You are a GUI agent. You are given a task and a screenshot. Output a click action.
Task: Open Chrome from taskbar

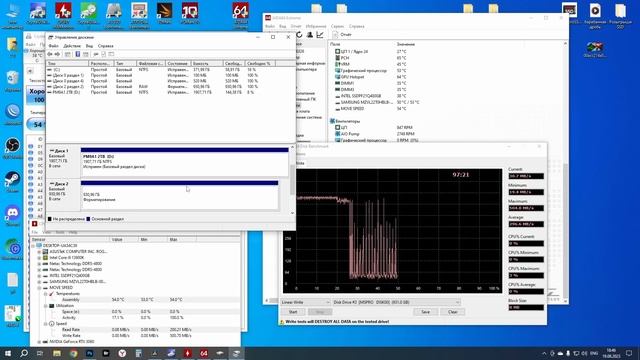73,353
